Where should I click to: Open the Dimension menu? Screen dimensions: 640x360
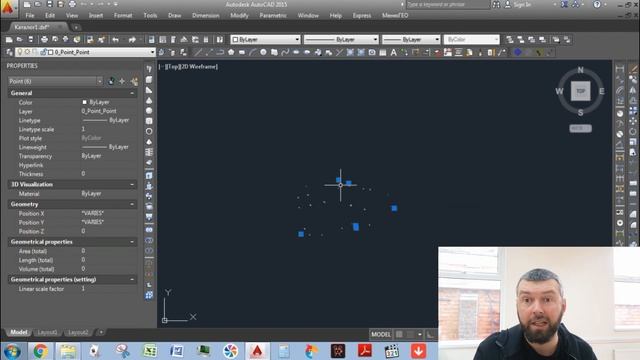click(x=206, y=16)
